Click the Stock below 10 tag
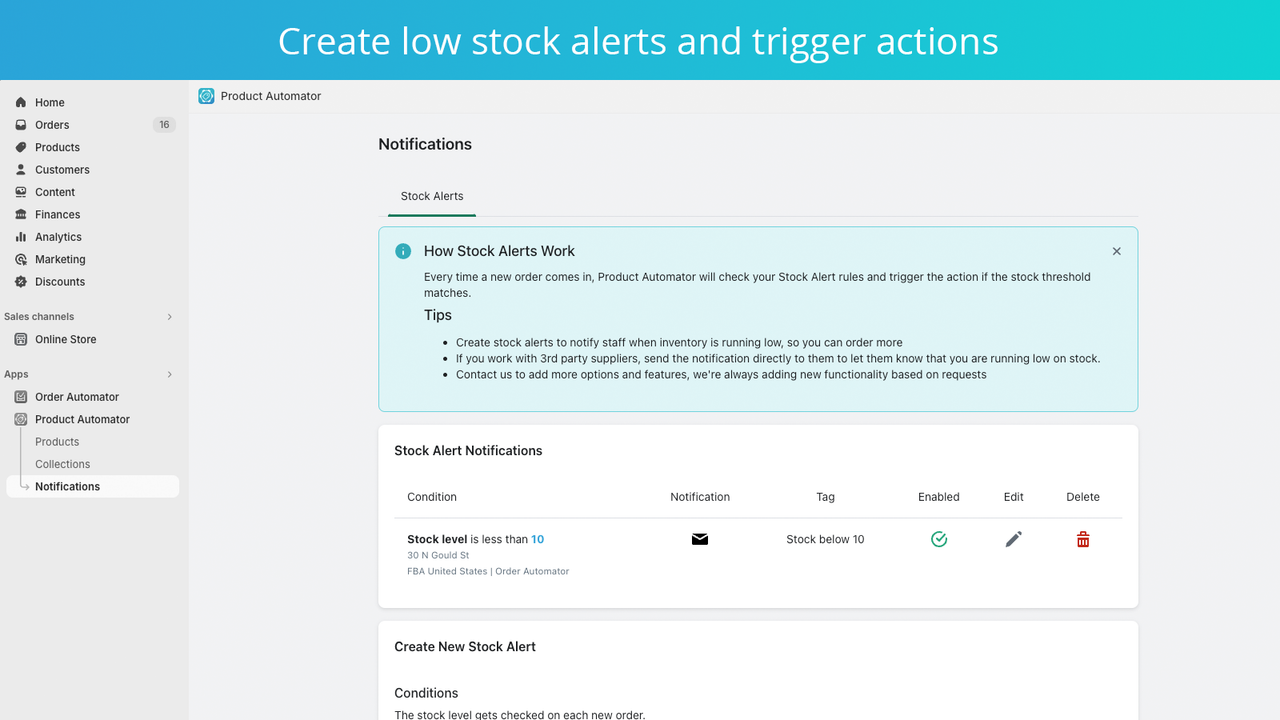Viewport: 1280px width, 720px height. tap(825, 539)
